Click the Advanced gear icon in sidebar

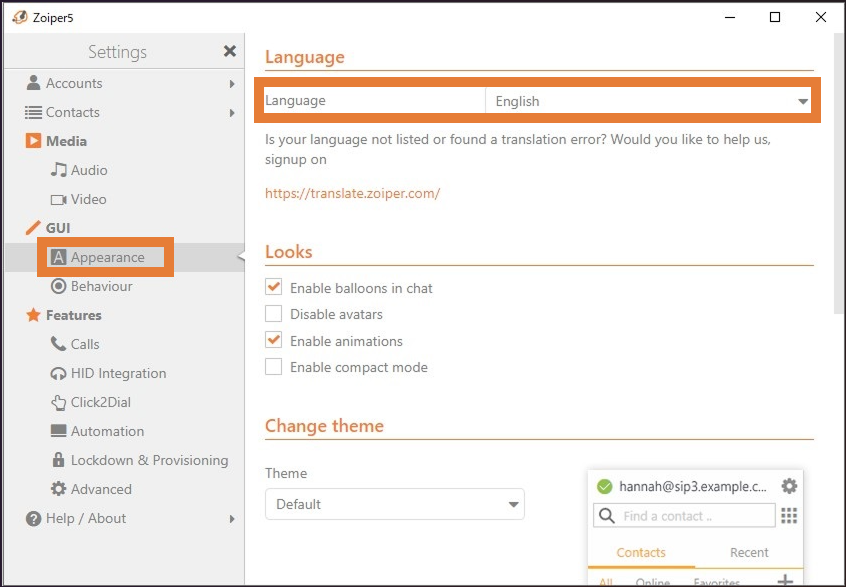coord(59,489)
